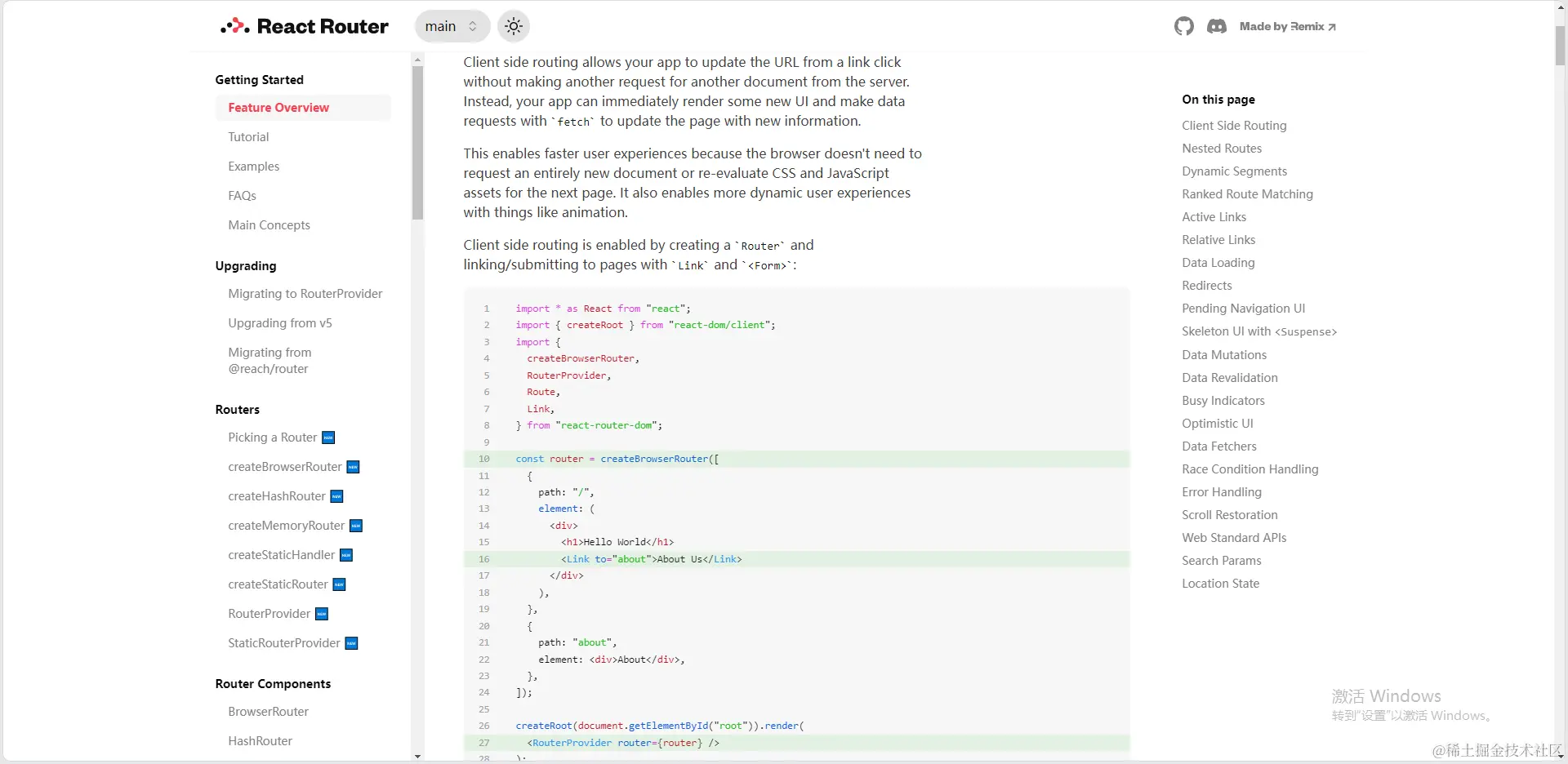Jump to Active Links section
This screenshot has height=764, width=1568.
pos(1214,217)
